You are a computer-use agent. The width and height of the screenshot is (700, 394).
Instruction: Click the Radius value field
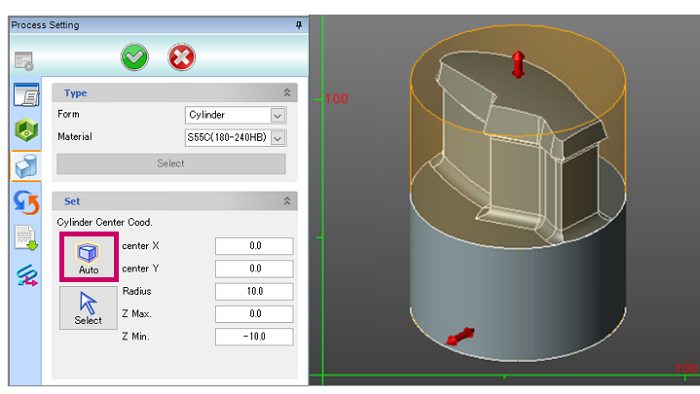click(x=254, y=291)
